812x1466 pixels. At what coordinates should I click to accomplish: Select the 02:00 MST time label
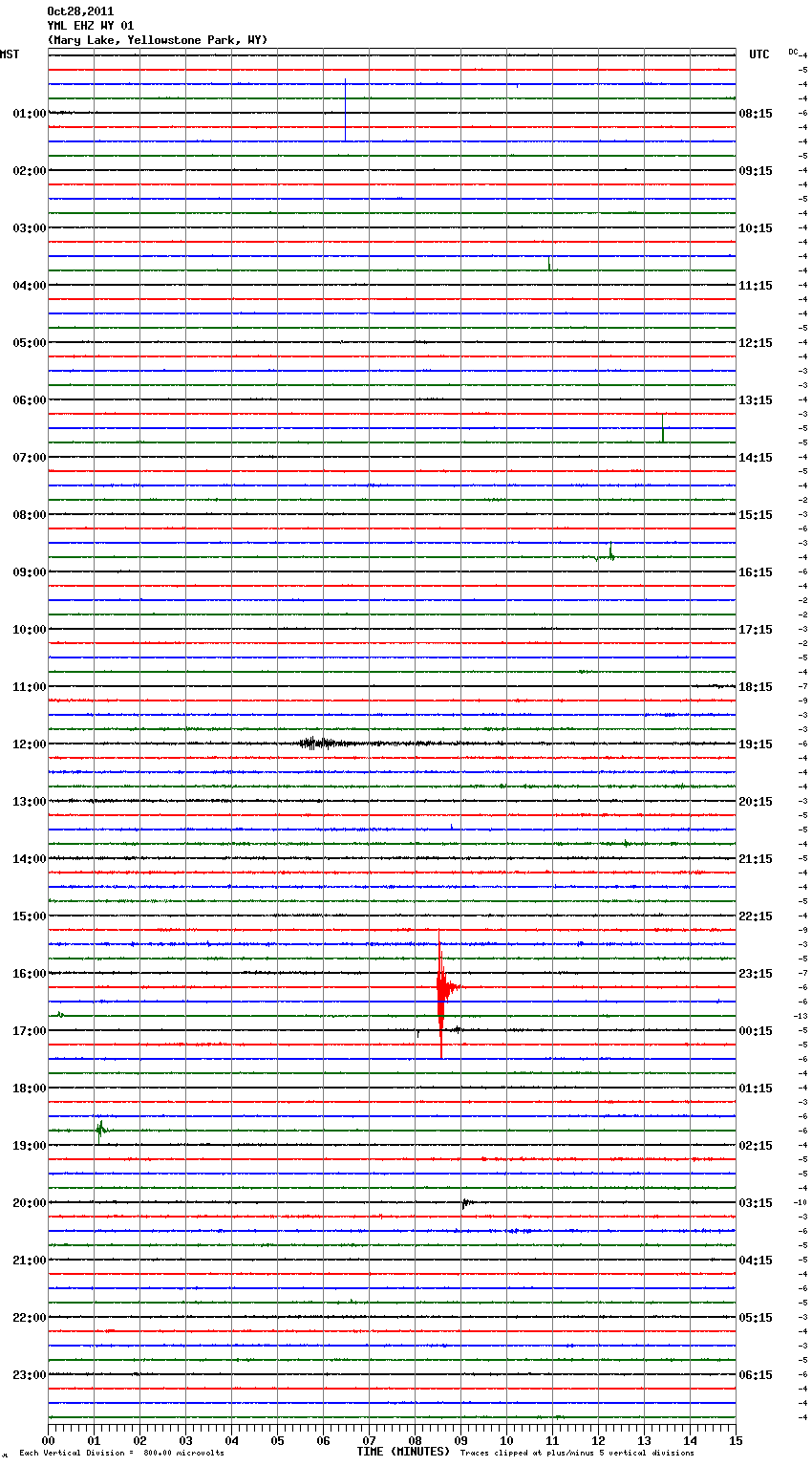click(x=30, y=171)
